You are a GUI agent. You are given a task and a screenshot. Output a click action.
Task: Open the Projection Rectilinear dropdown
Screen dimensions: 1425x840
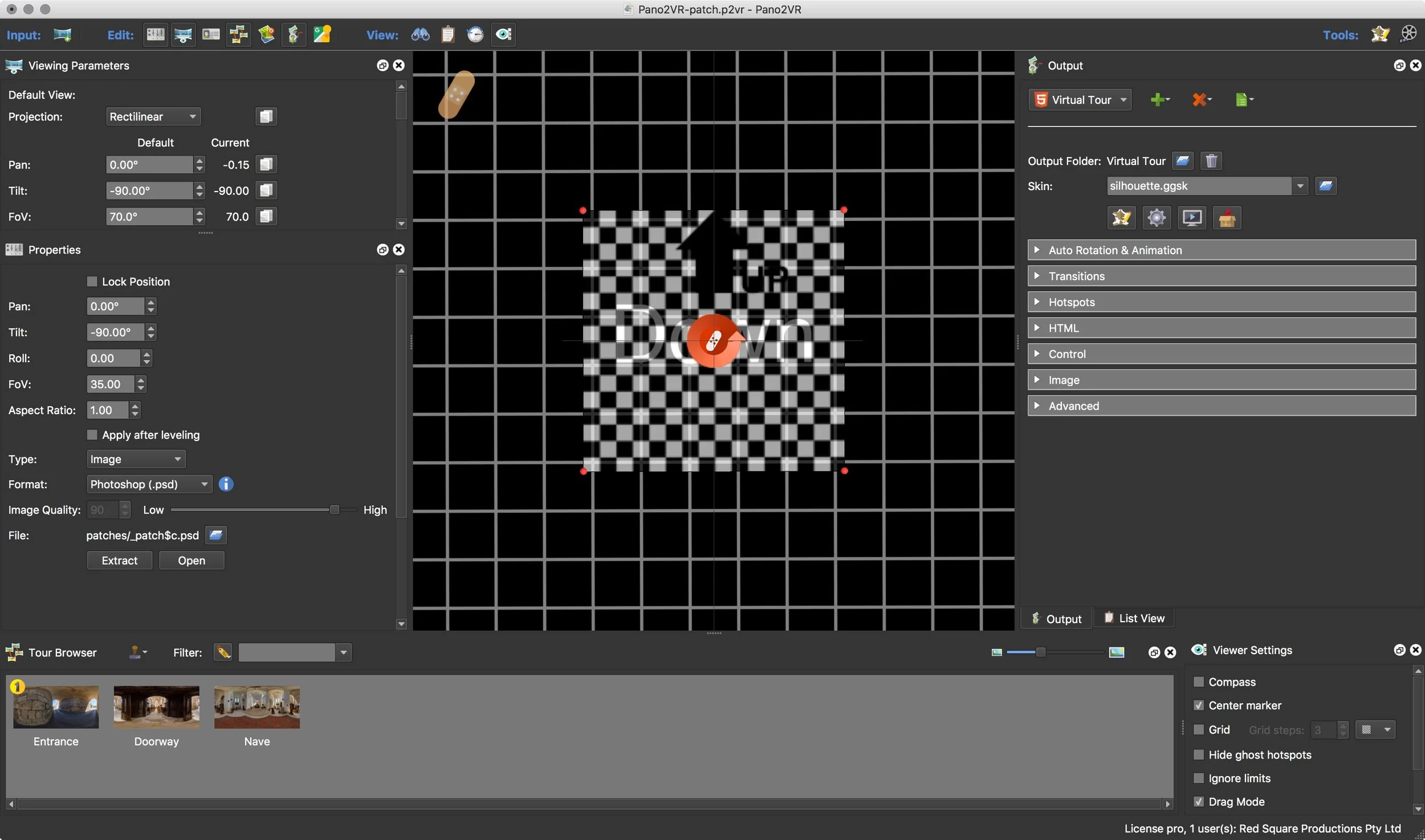click(153, 117)
